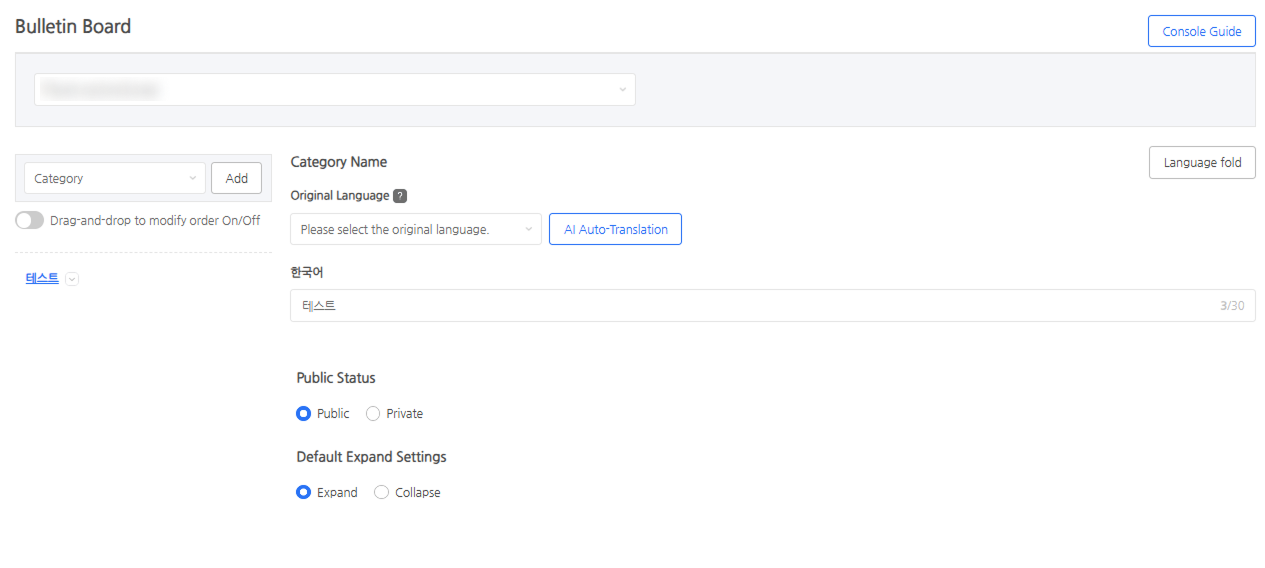The width and height of the screenshot is (1265, 568).
Task: Select the Public radio button
Action: pyautogui.click(x=304, y=413)
